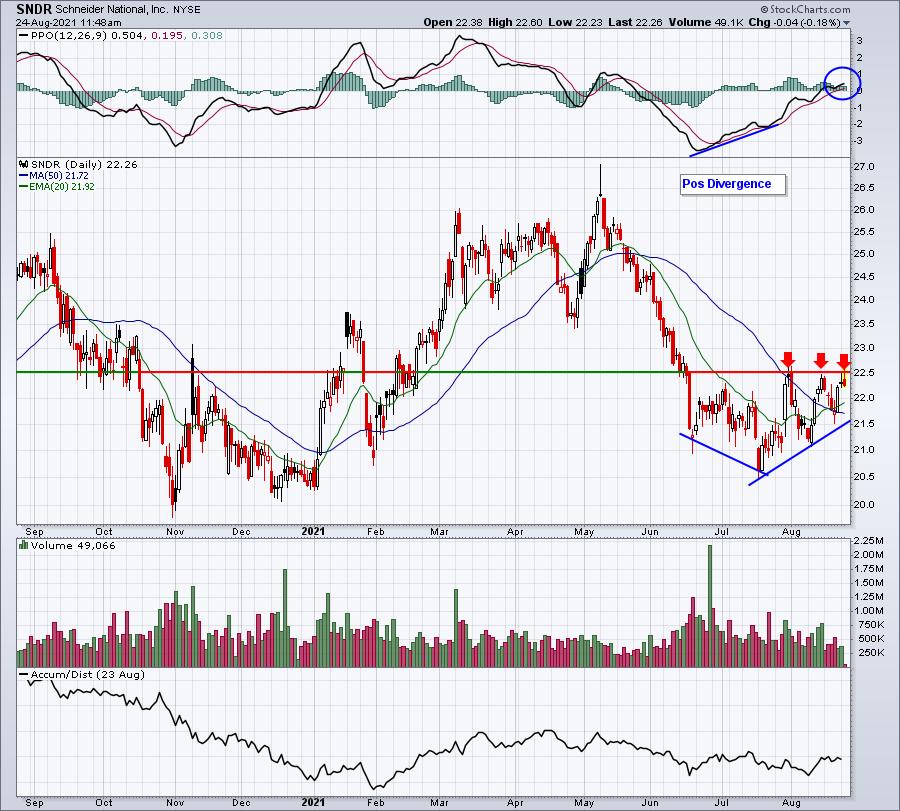Click the blue trendline under the PPO low

coord(734,139)
